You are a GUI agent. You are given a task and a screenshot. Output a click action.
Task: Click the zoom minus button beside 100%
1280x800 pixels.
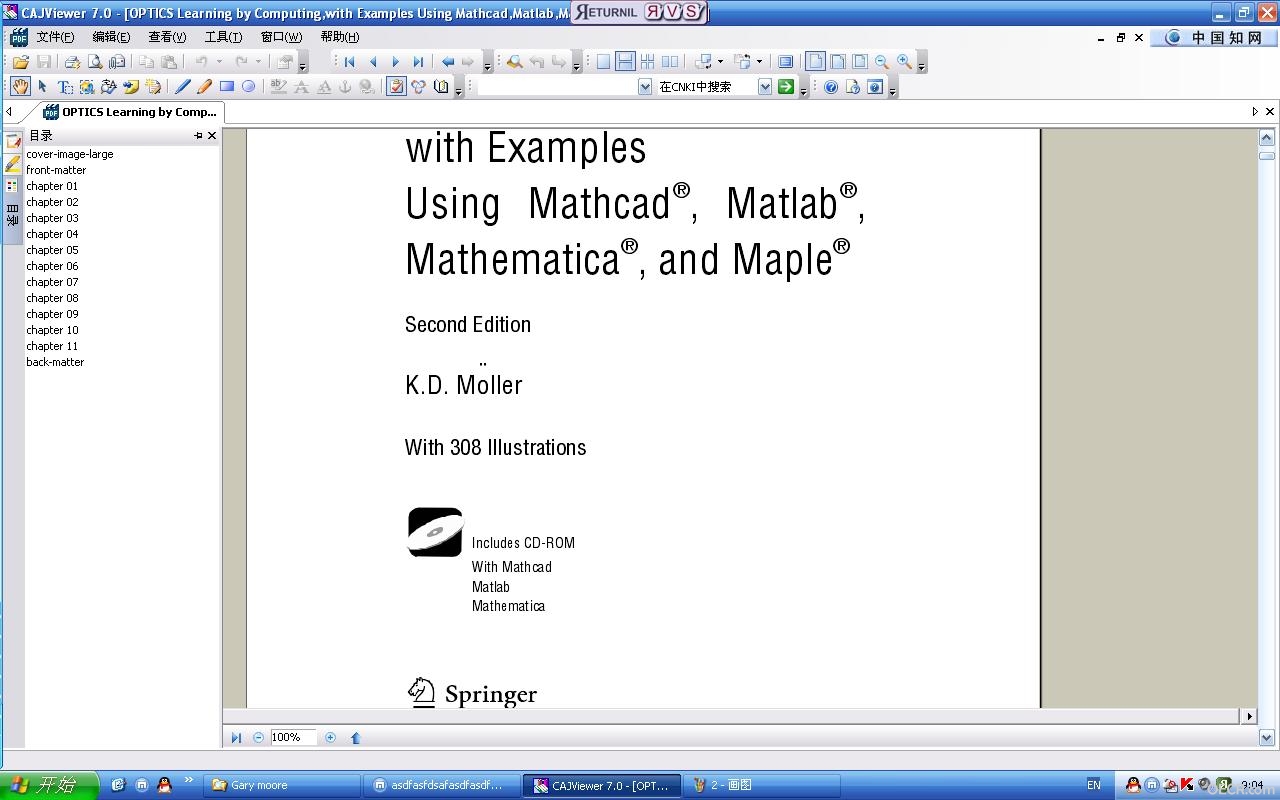coord(258,737)
